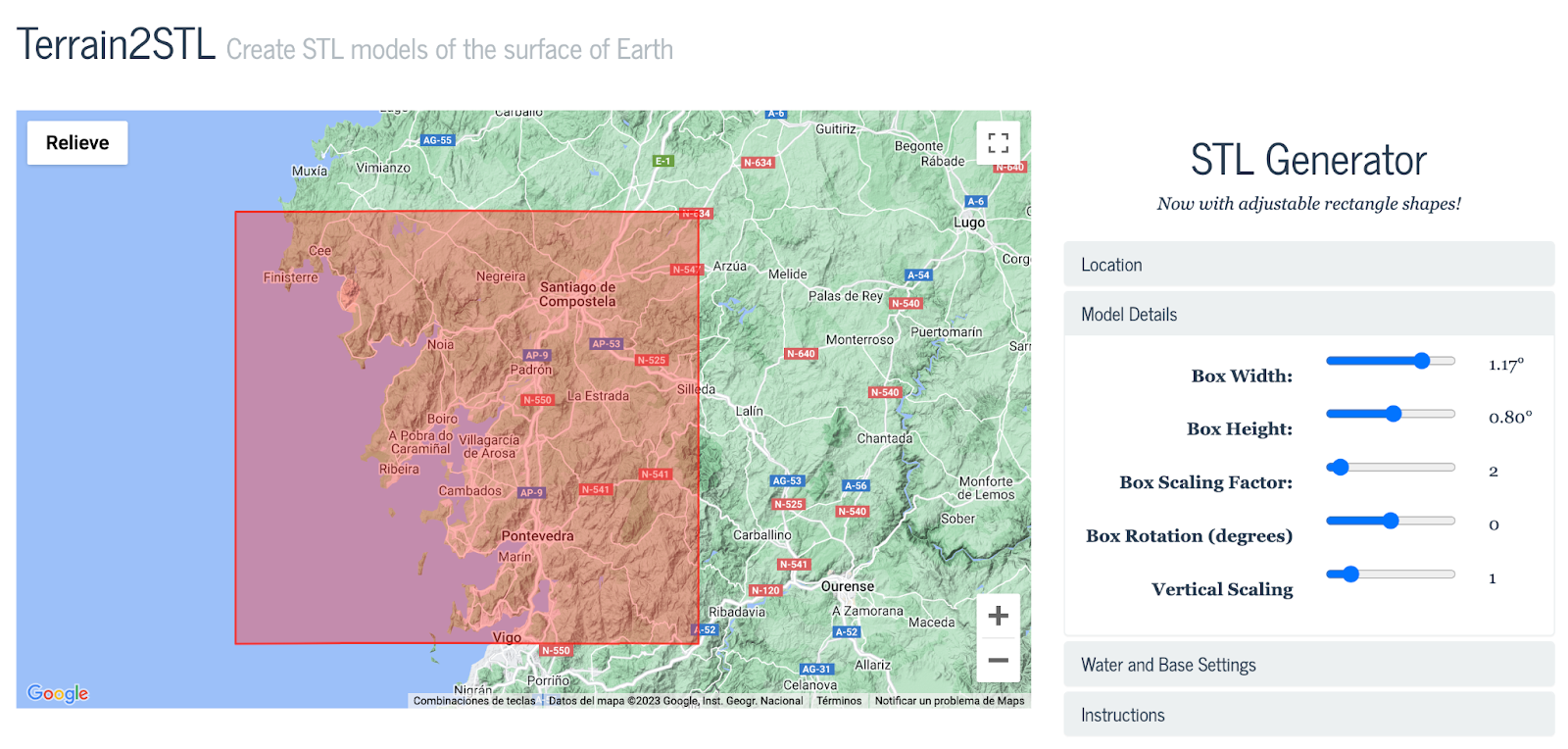Click the Maceda town label
Image resolution: width=1568 pixels, height=749 pixels.
(931, 623)
